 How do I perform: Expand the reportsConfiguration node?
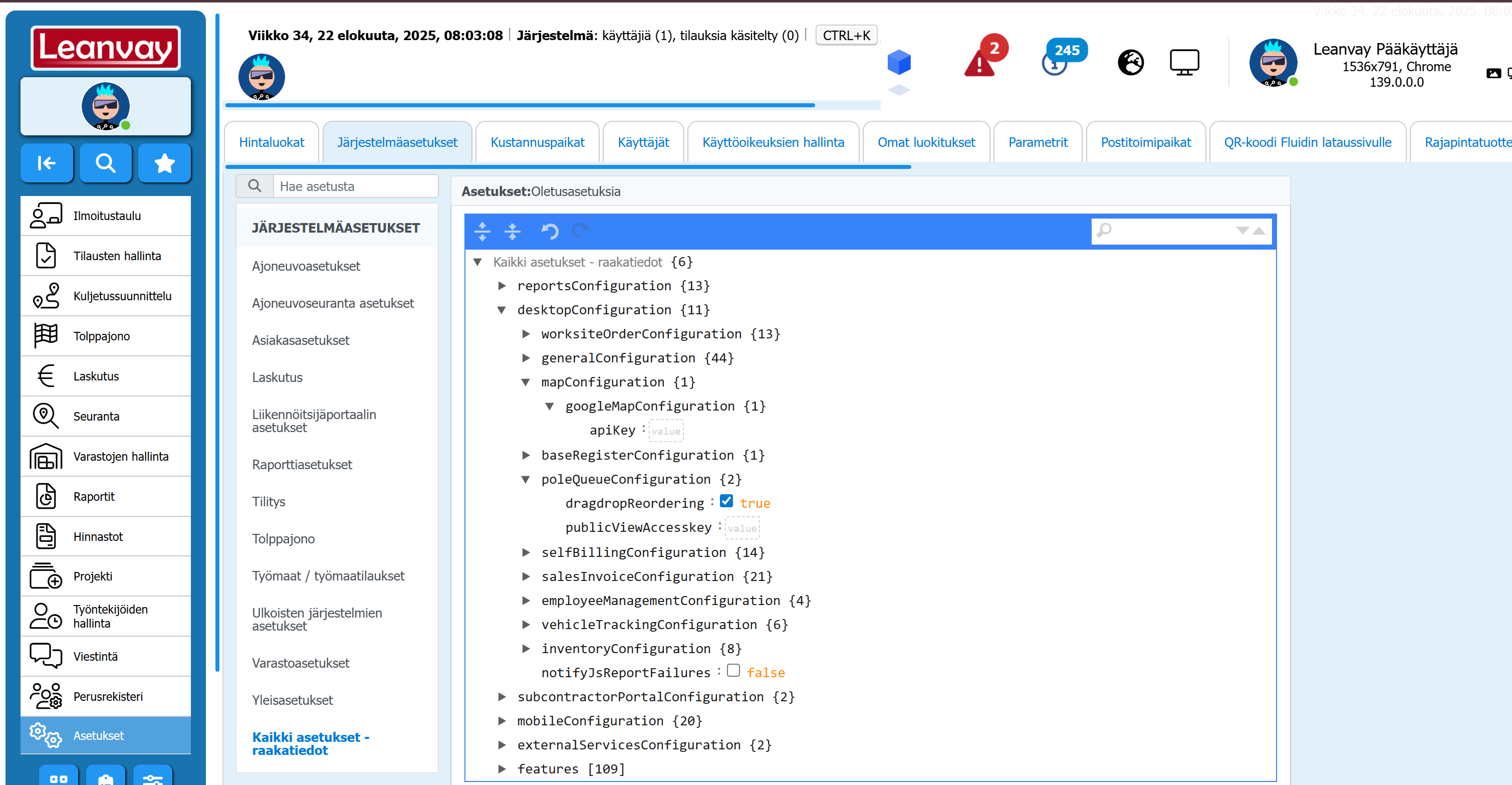pyautogui.click(x=502, y=286)
